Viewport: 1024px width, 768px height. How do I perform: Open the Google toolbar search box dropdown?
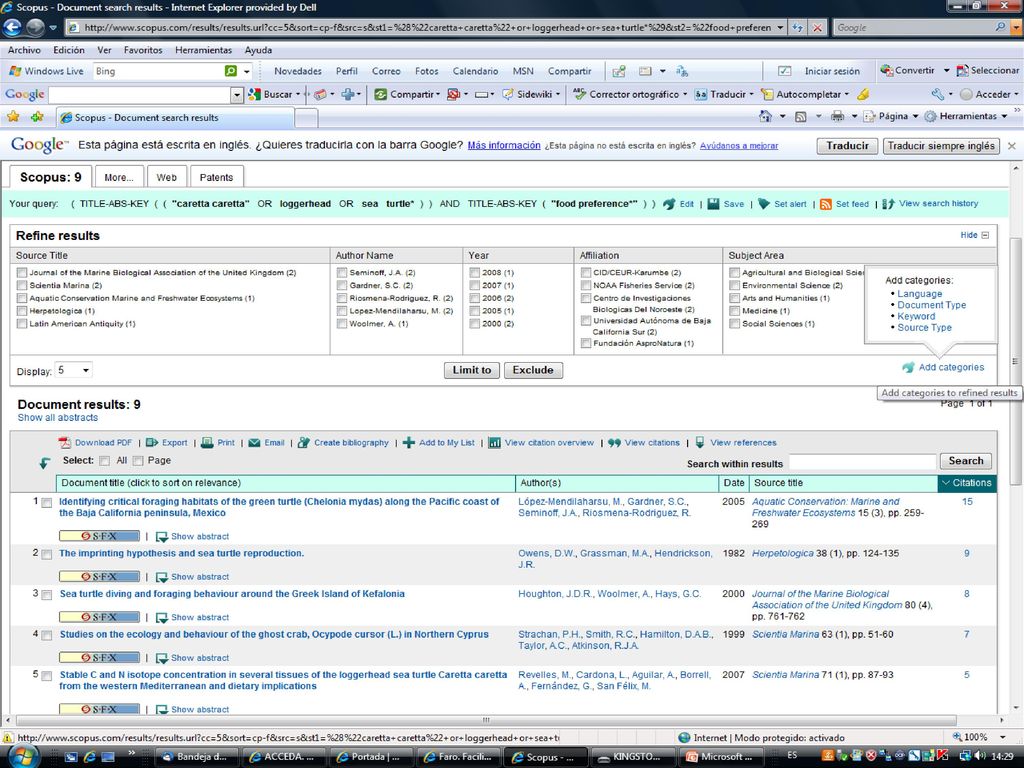click(x=236, y=95)
